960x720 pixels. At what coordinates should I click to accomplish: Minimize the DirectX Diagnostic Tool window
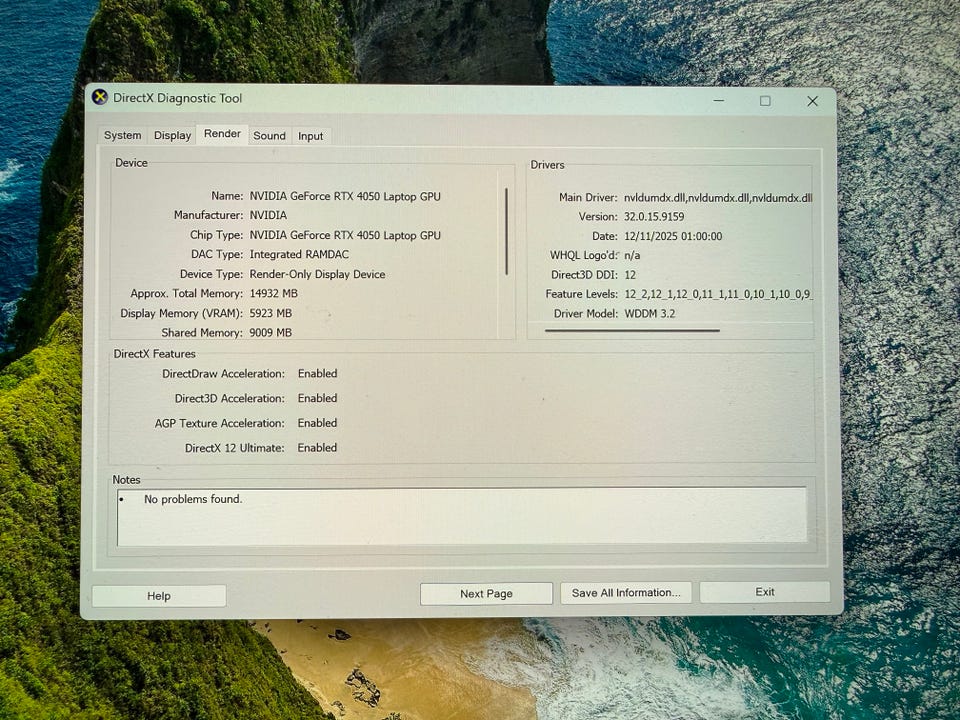click(x=718, y=100)
